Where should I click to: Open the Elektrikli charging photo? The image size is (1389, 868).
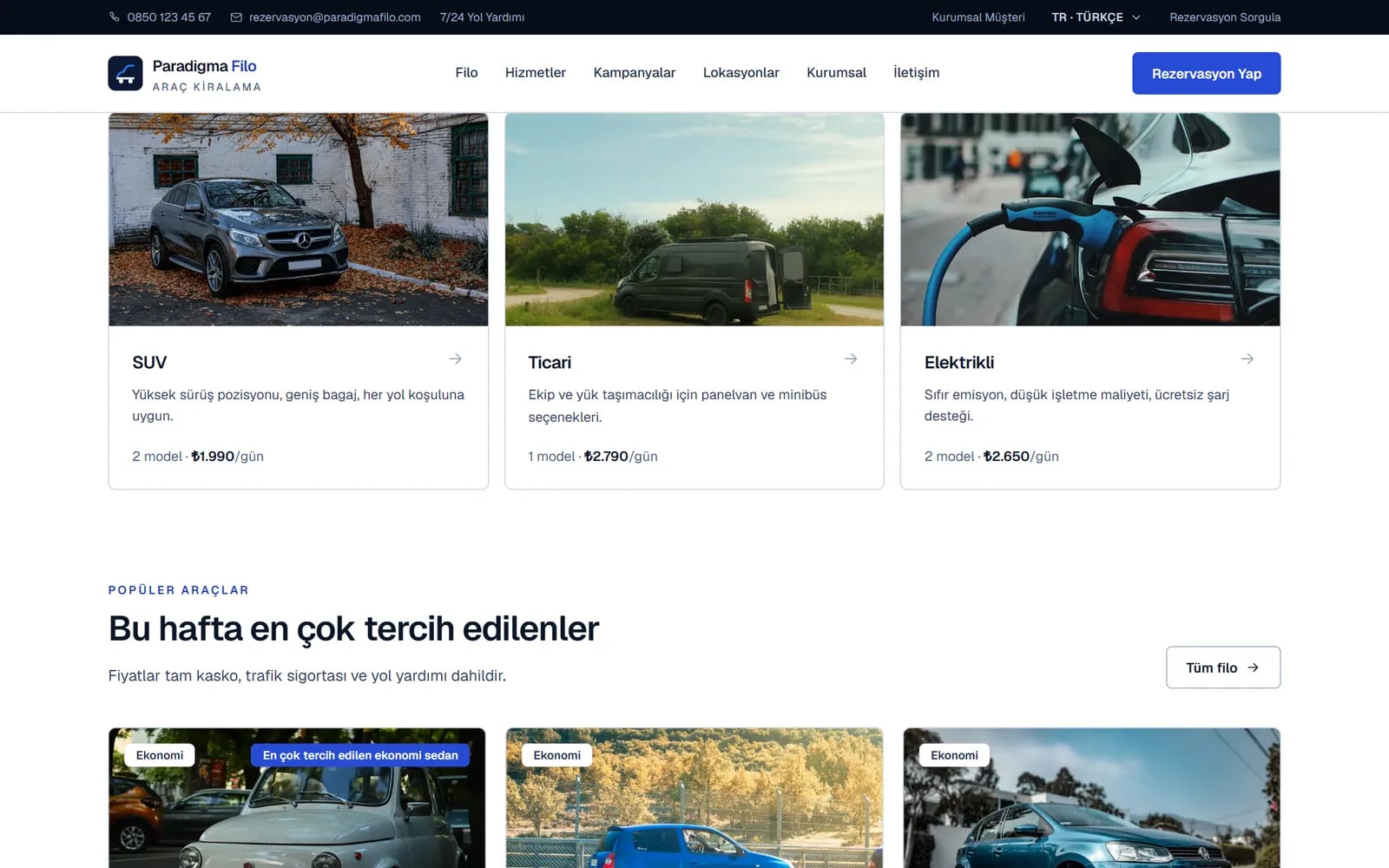1090,220
